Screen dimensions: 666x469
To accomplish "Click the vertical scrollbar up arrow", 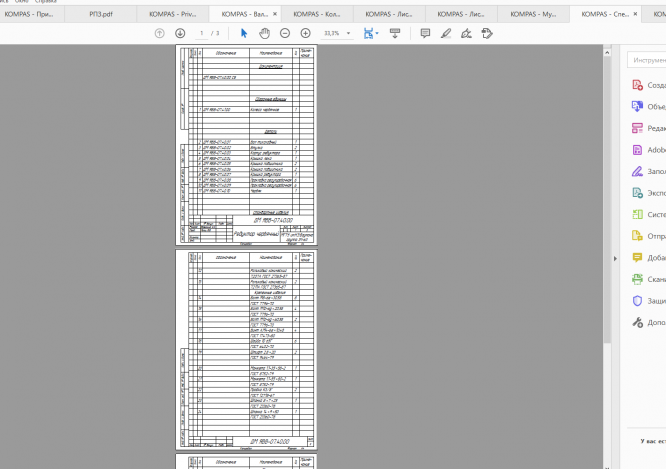I will pyautogui.click(x=607, y=53).
